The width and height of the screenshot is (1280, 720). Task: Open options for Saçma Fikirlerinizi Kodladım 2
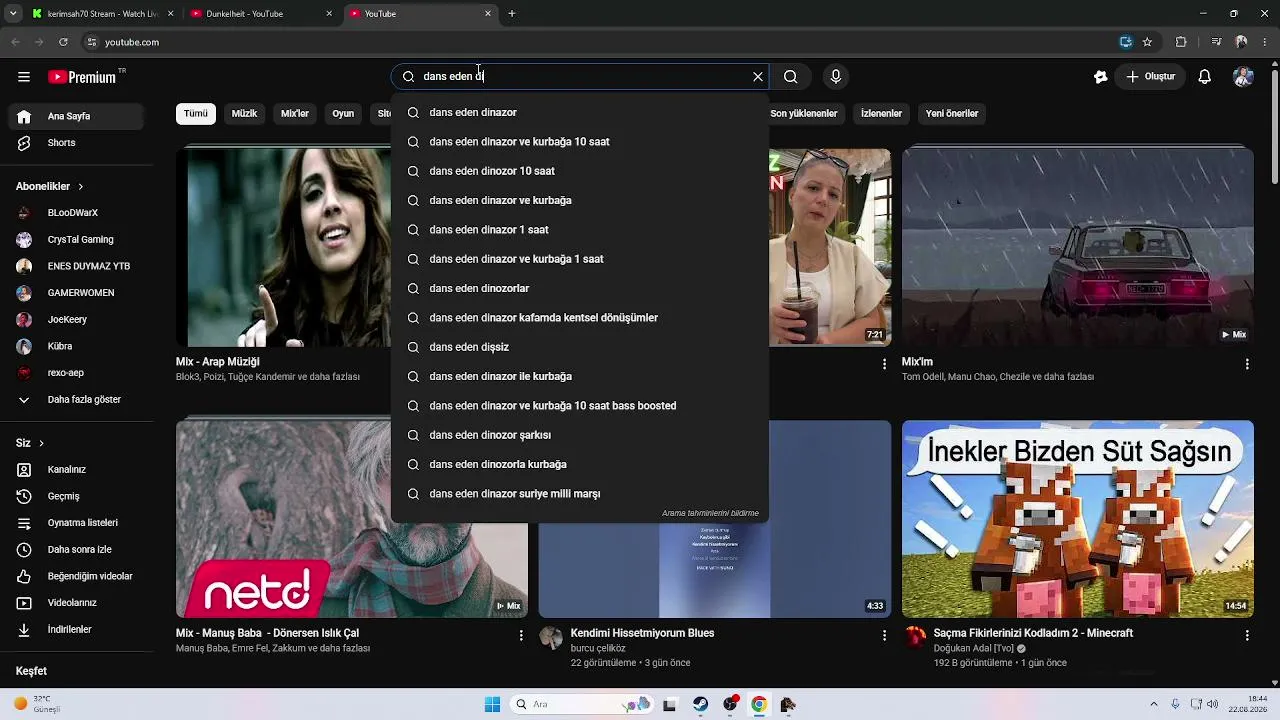(x=1247, y=635)
